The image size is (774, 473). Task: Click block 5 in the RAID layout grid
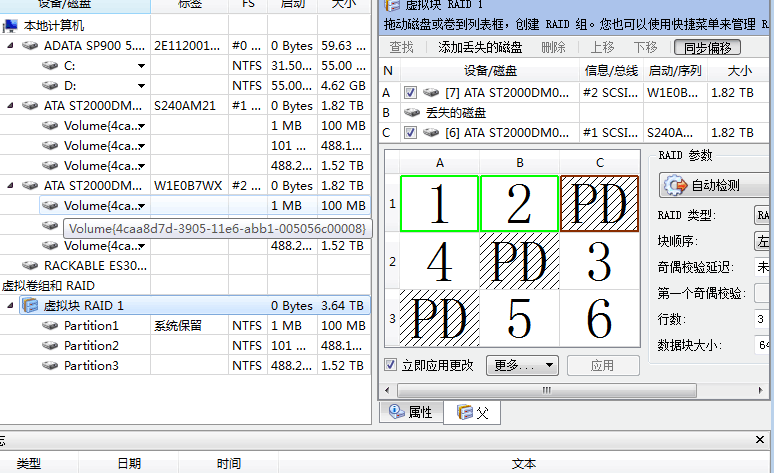519,319
